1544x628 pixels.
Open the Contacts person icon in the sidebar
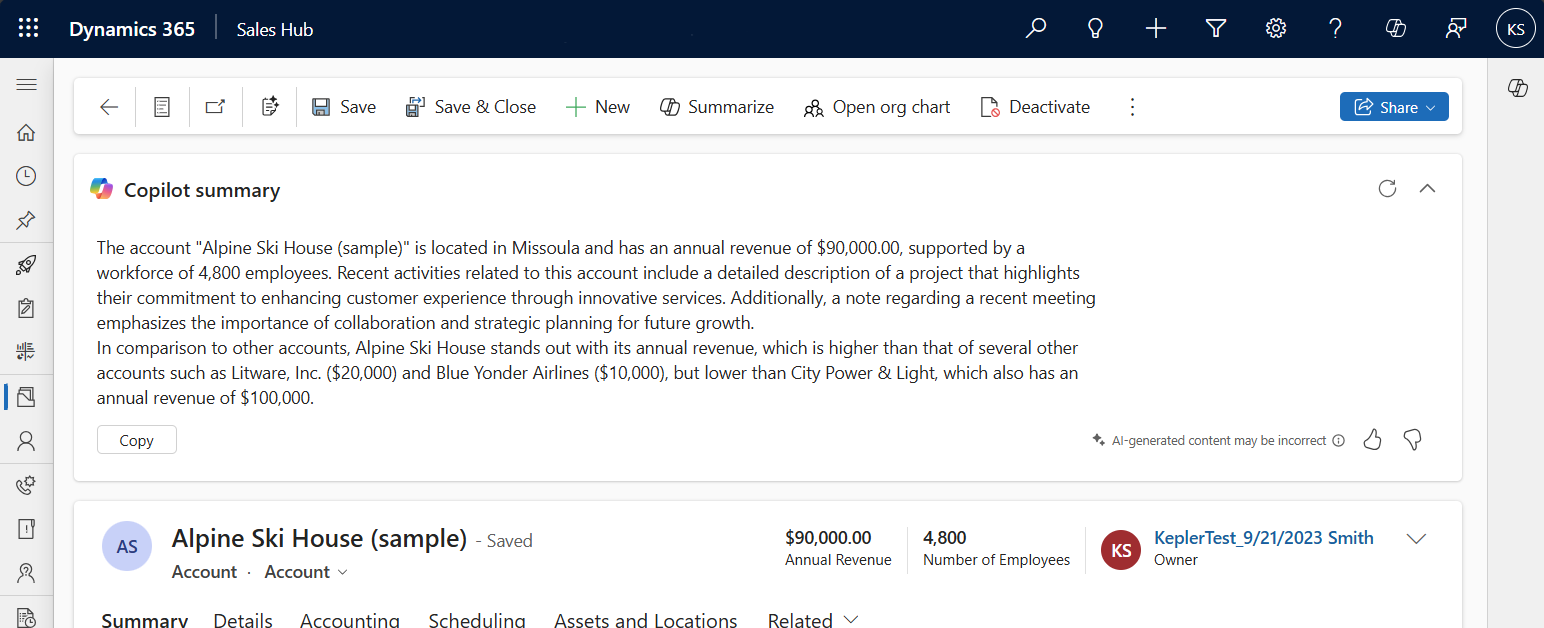(27, 440)
